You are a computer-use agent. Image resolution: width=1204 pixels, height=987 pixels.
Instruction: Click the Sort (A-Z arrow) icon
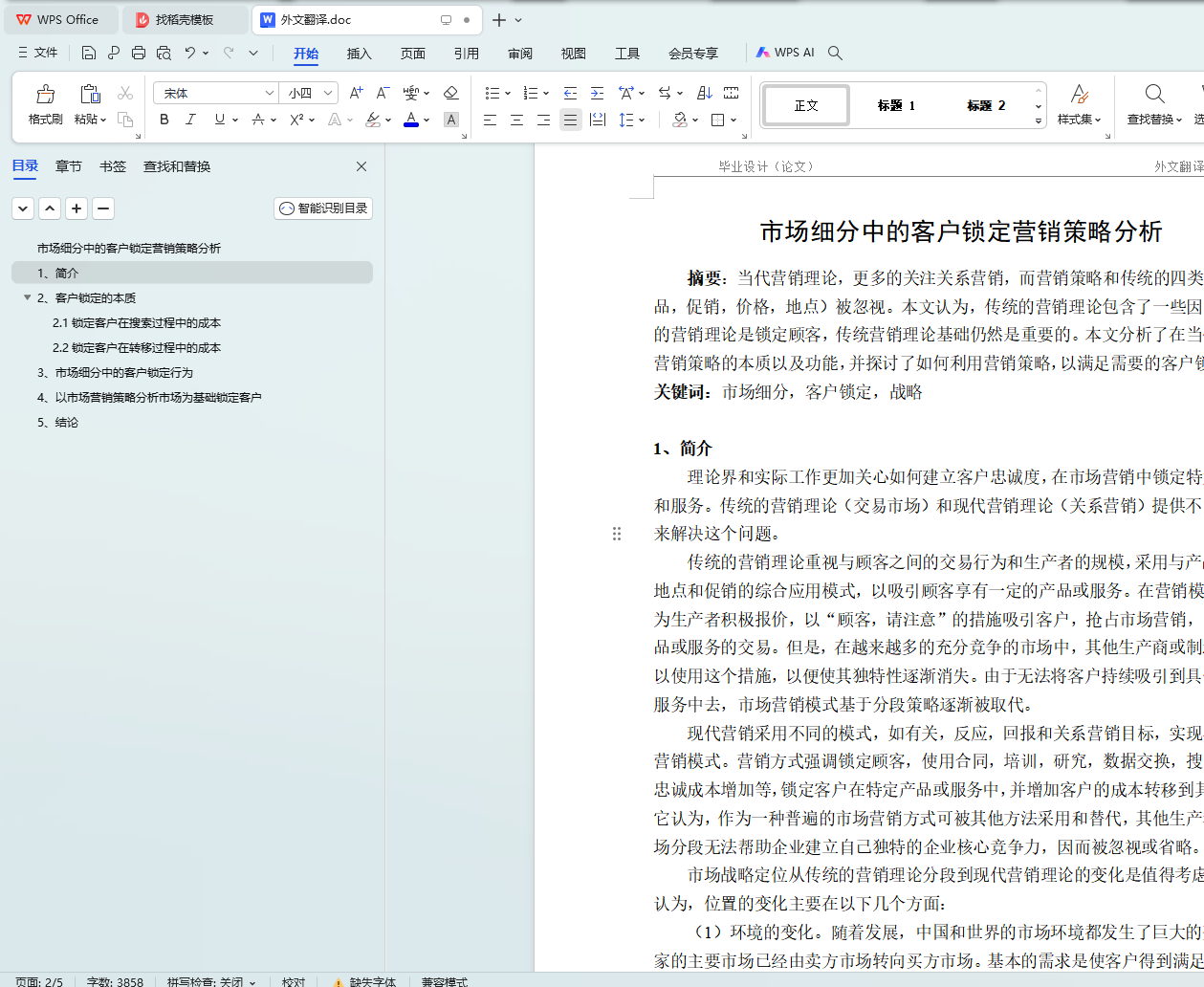click(705, 93)
